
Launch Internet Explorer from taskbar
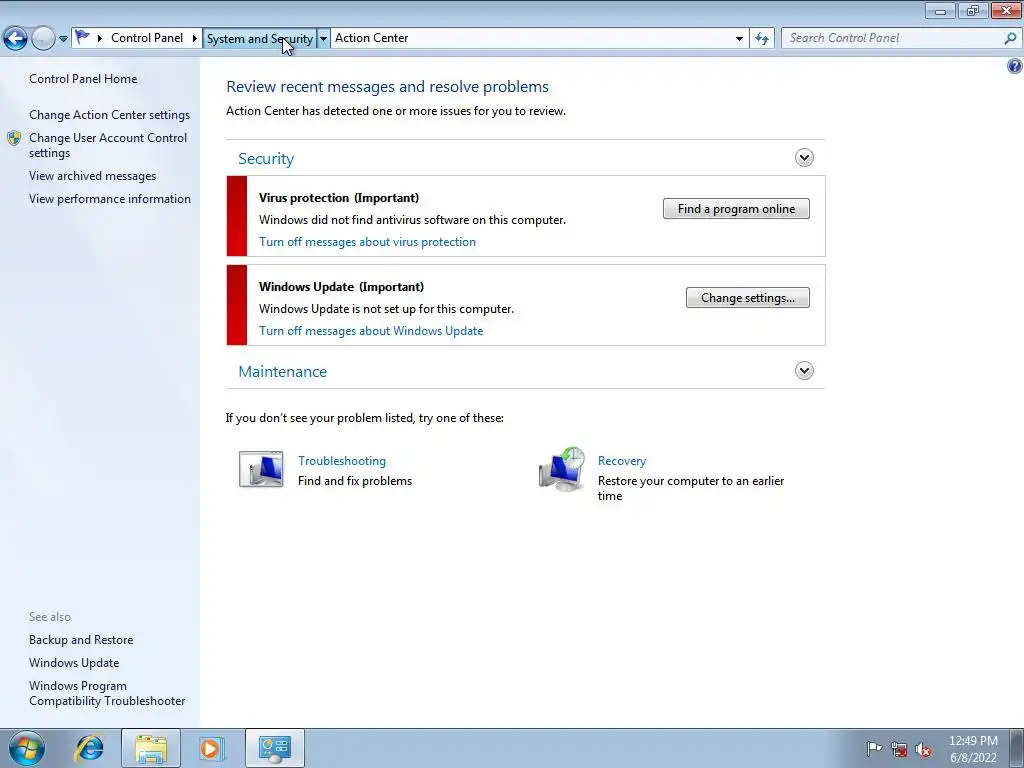point(89,748)
